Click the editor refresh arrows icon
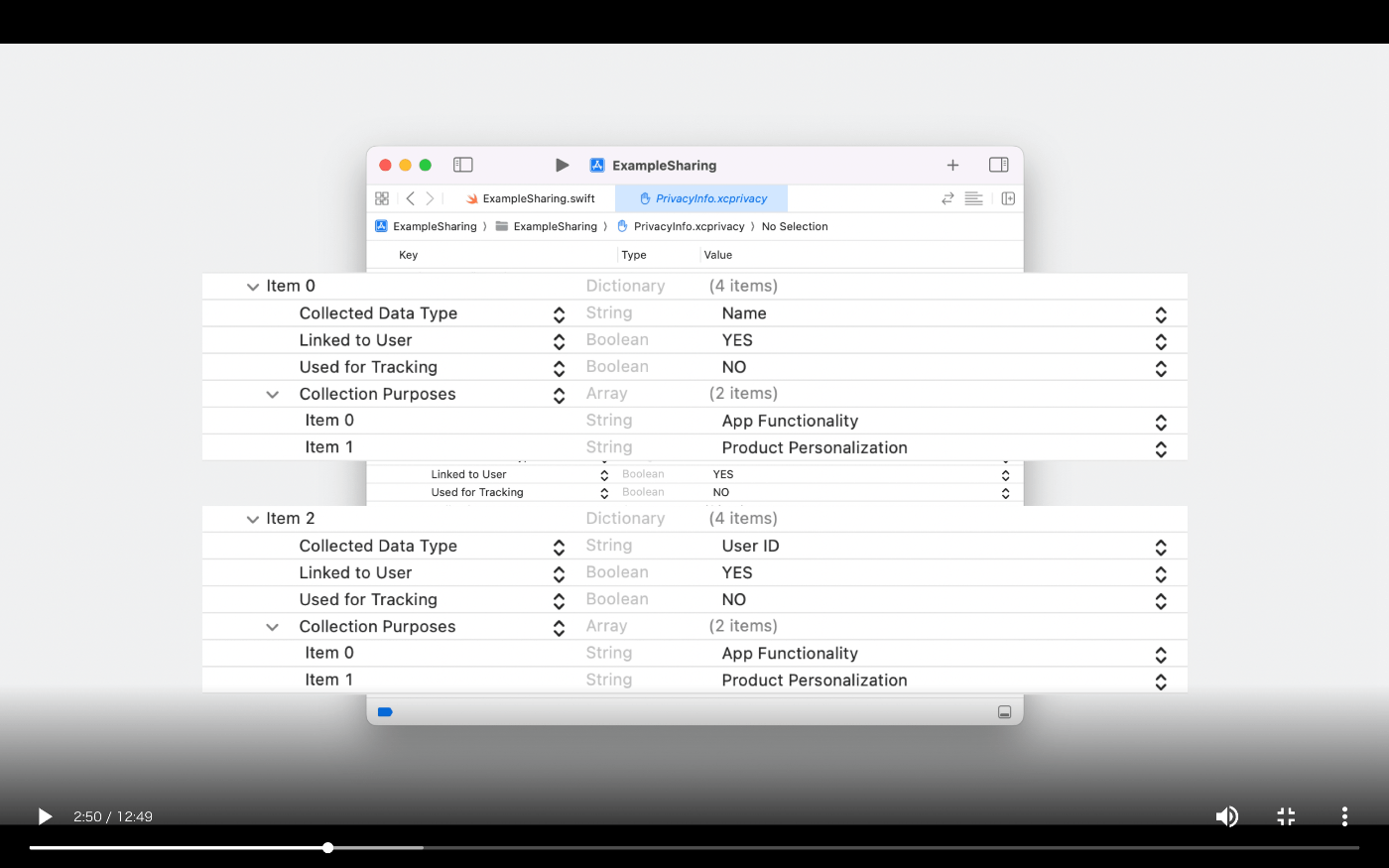This screenshot has height=868, width=1389. point(947,198)
